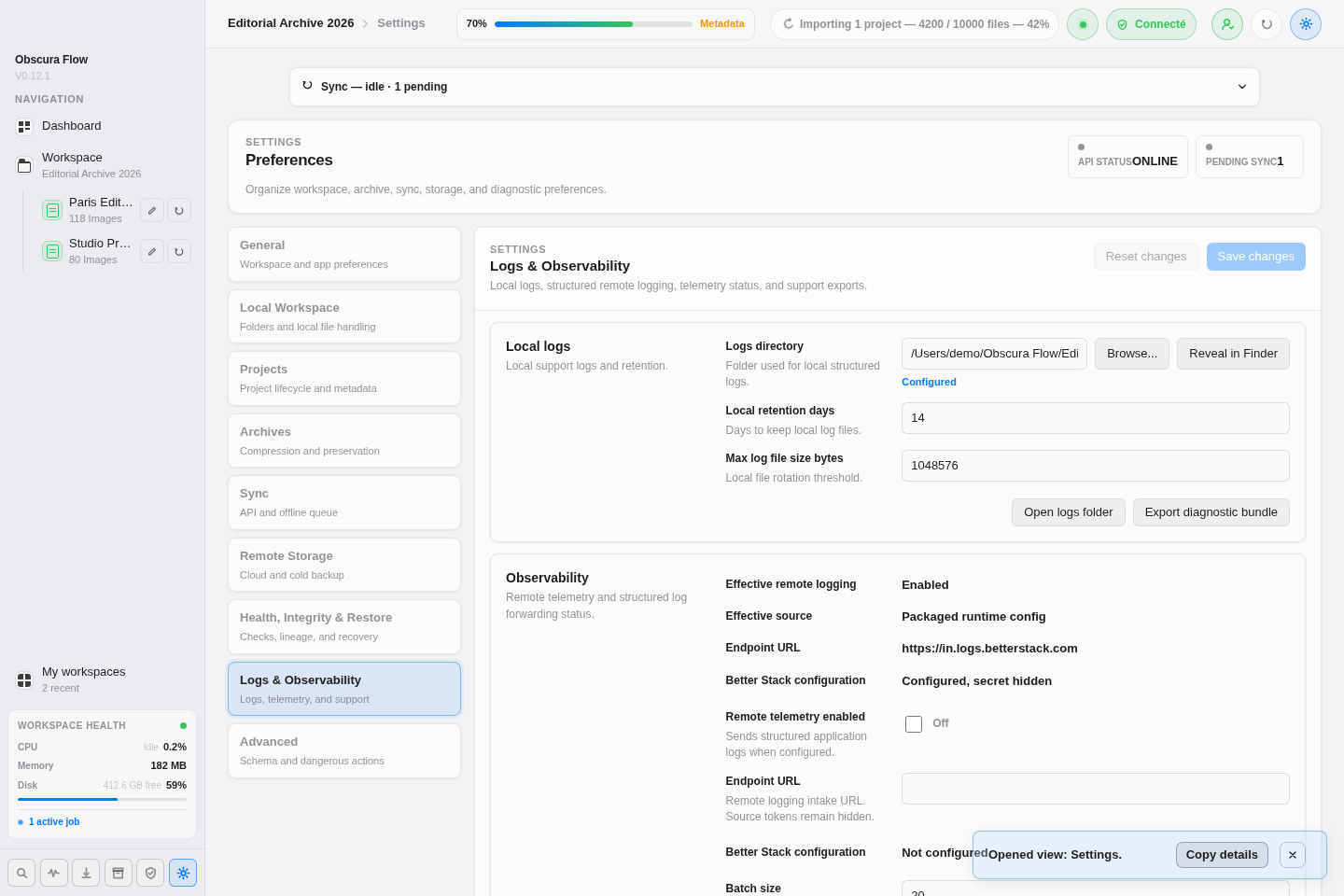Click the shield check icon in bottom toolbar
Viewport: 1344px width, 896px height.
(150, 873)
